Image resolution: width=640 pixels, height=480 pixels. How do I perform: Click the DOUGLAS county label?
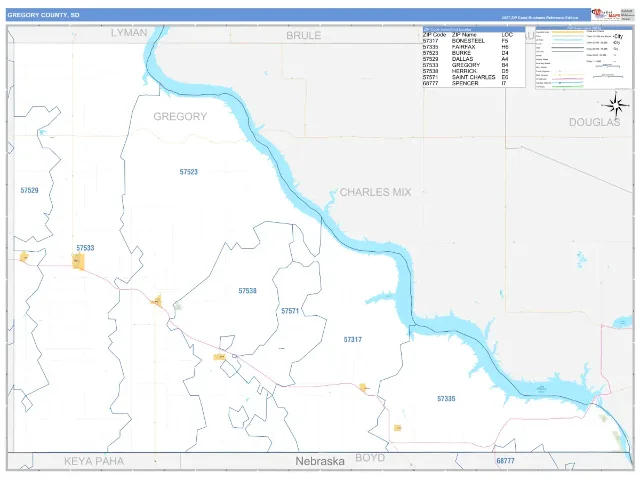click(x=595, y=122)
